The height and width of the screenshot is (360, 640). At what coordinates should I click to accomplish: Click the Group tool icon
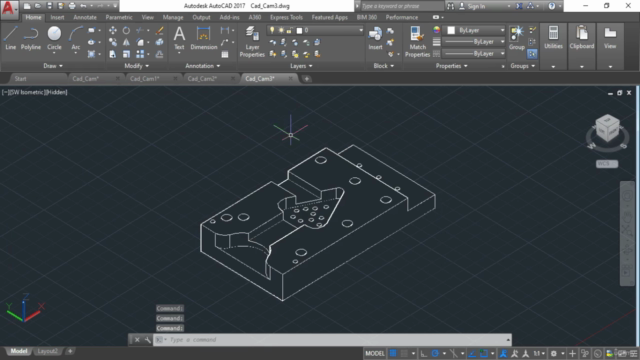coord(517,38)
